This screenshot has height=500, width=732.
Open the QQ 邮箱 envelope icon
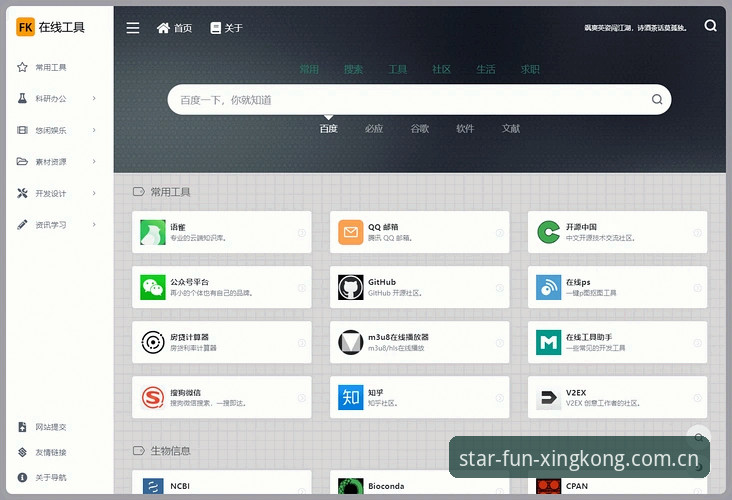(351, 232)
